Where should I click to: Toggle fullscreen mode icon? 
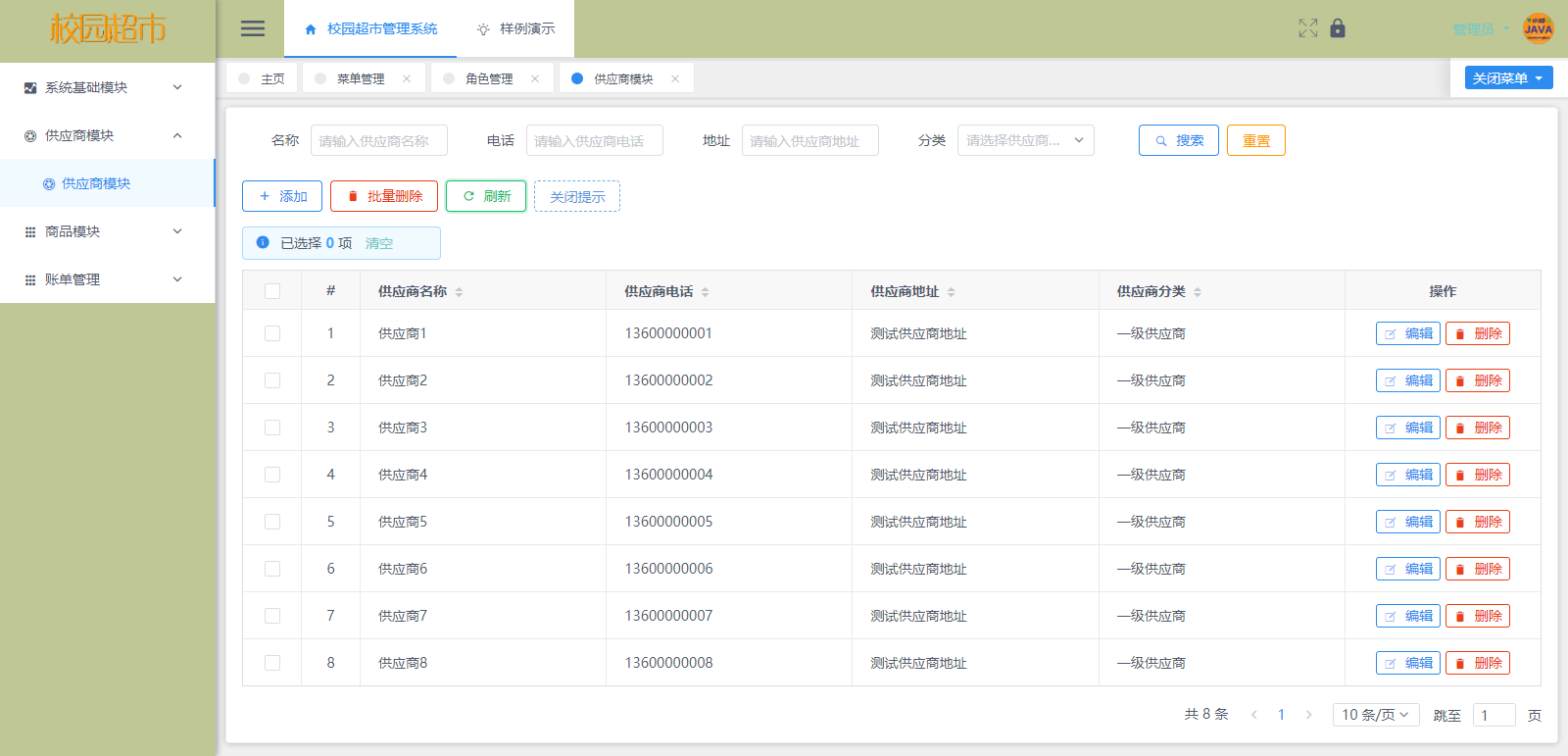(x=1307, y=28)
